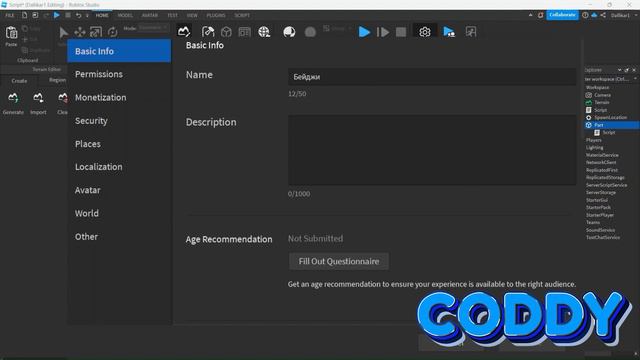This screenshot has width=640, height=360.
Task: Select the Region tab in the Terrain Editor
Action: (x=58, y=80)
